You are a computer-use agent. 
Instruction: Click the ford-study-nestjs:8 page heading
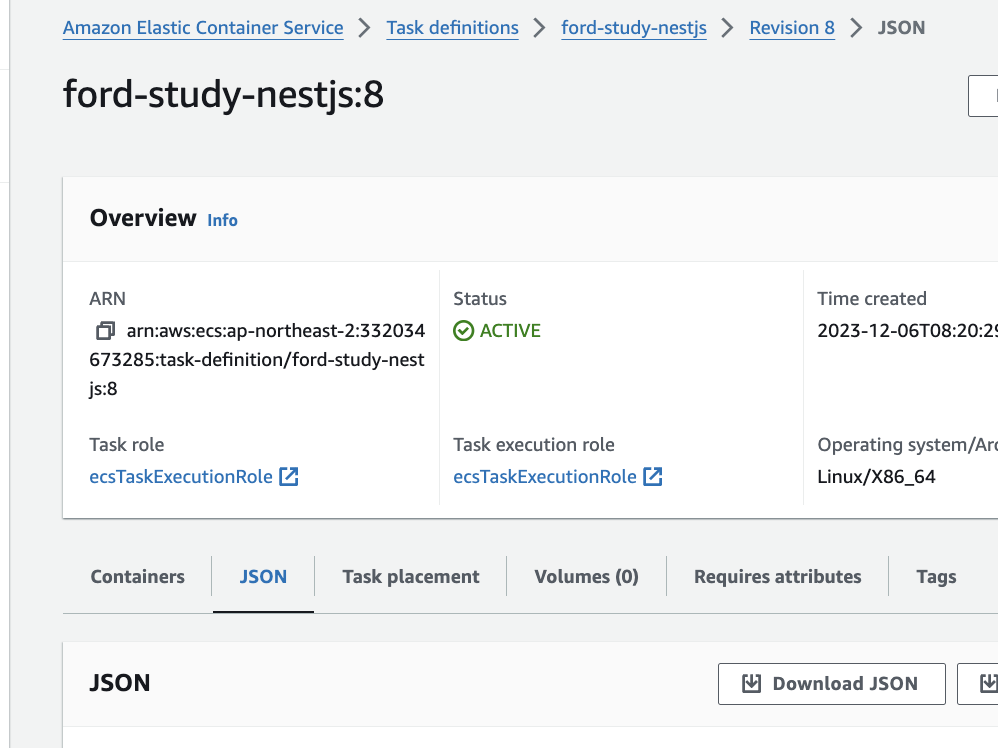point(223,94)
